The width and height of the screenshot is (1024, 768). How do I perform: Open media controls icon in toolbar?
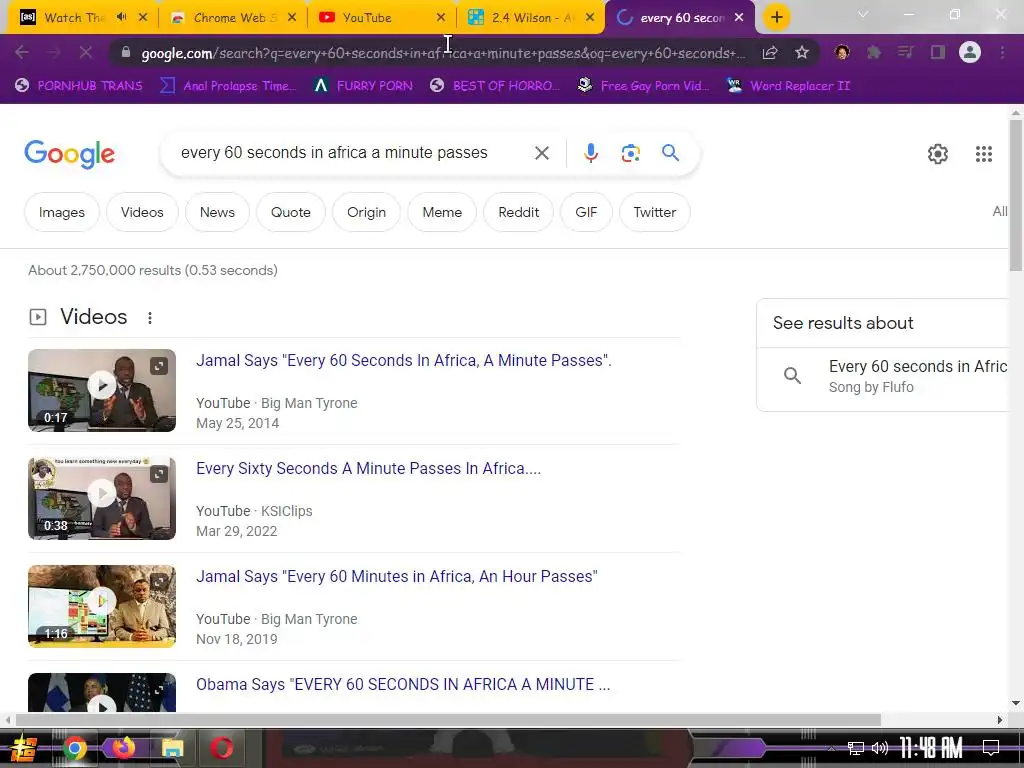tap(905, 52)
